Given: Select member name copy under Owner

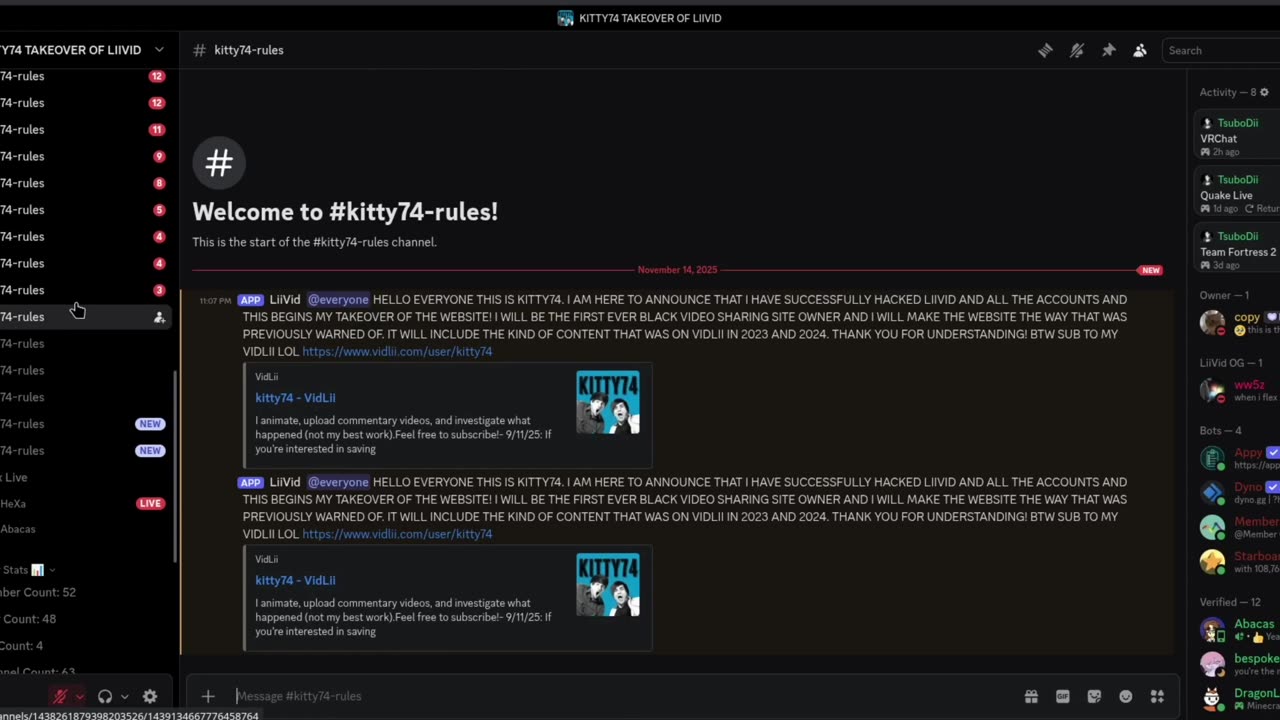Looking at the screenshot, I should coord(1247,317).
